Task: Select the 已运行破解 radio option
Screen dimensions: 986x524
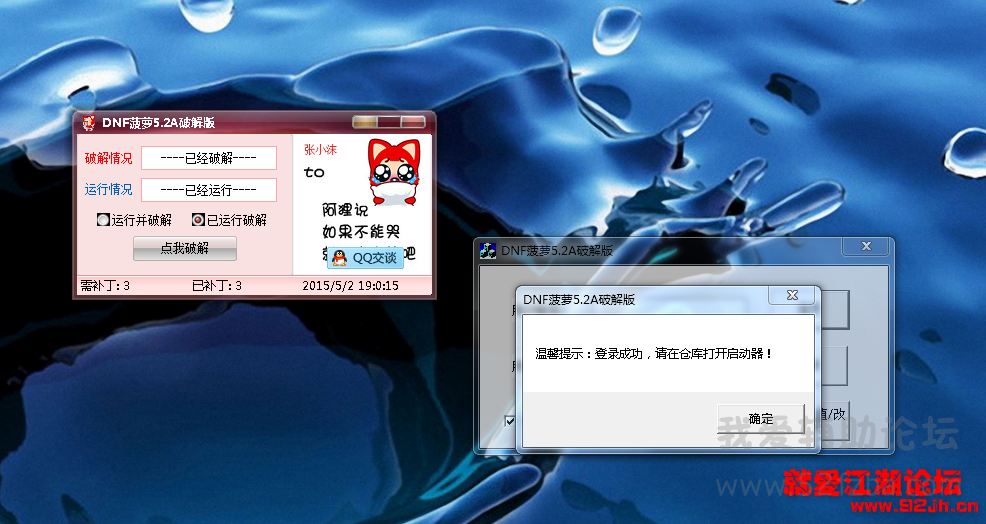Action: pos(230,220)
